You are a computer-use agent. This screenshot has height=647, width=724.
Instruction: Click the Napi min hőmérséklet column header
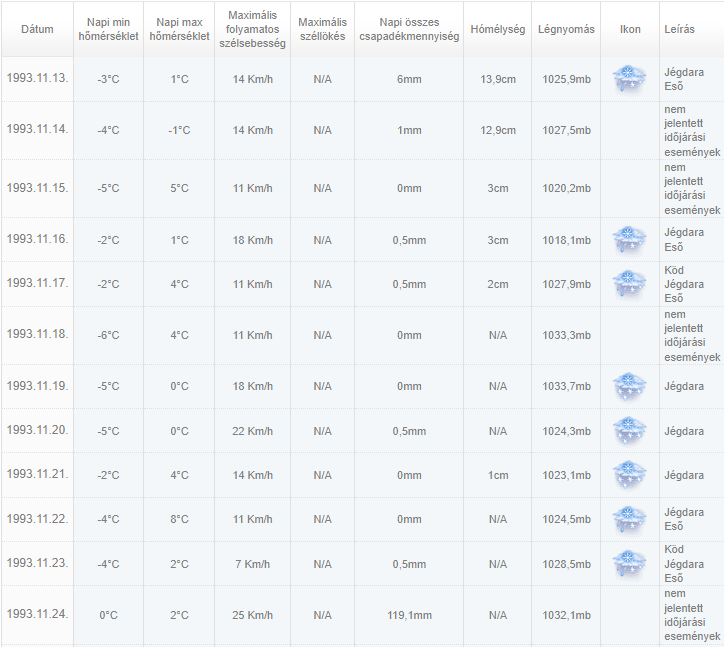108,29
